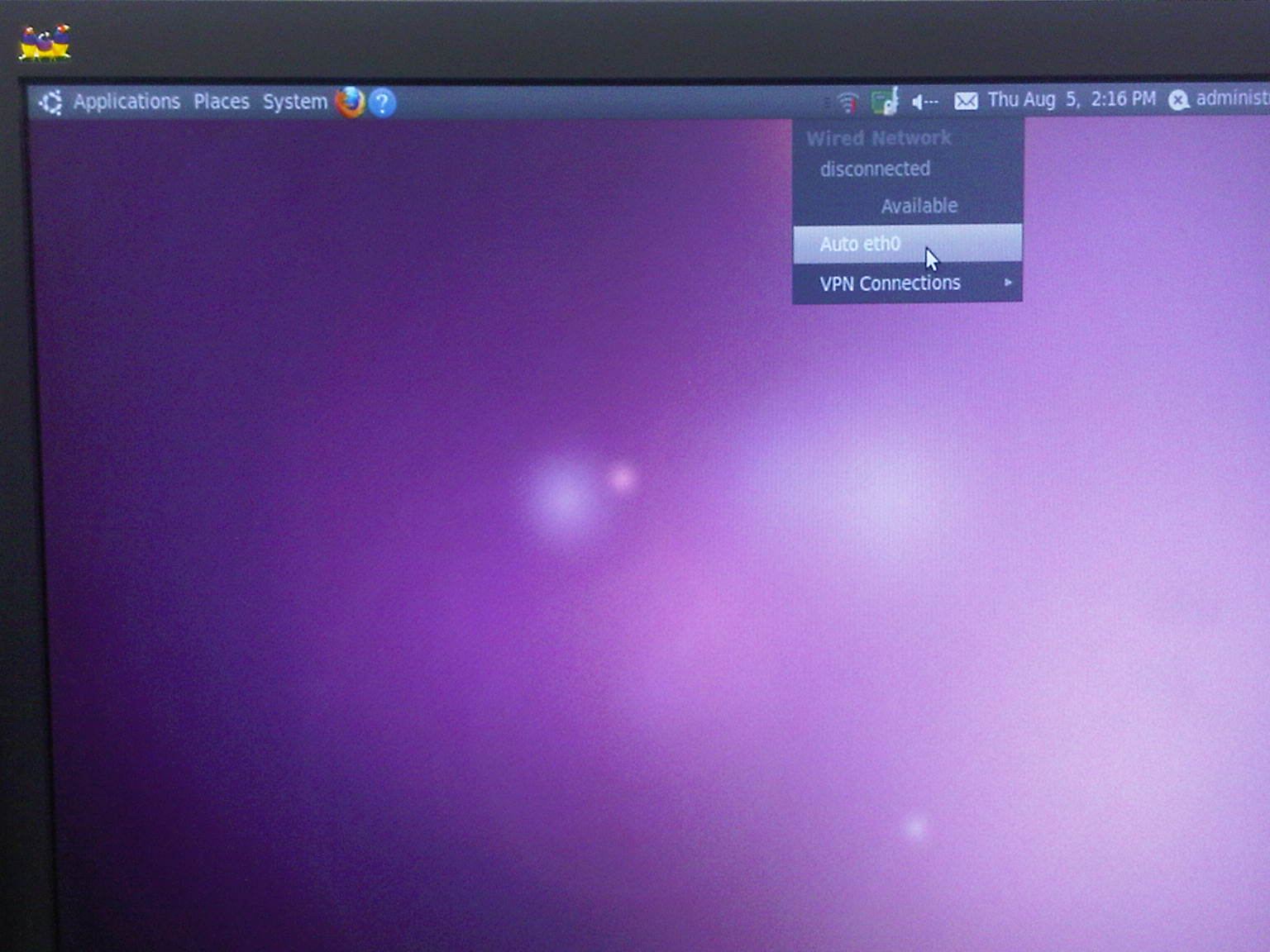Click the Wired Network header text
Screen dimensions: 1270x952
click(879, 138)
